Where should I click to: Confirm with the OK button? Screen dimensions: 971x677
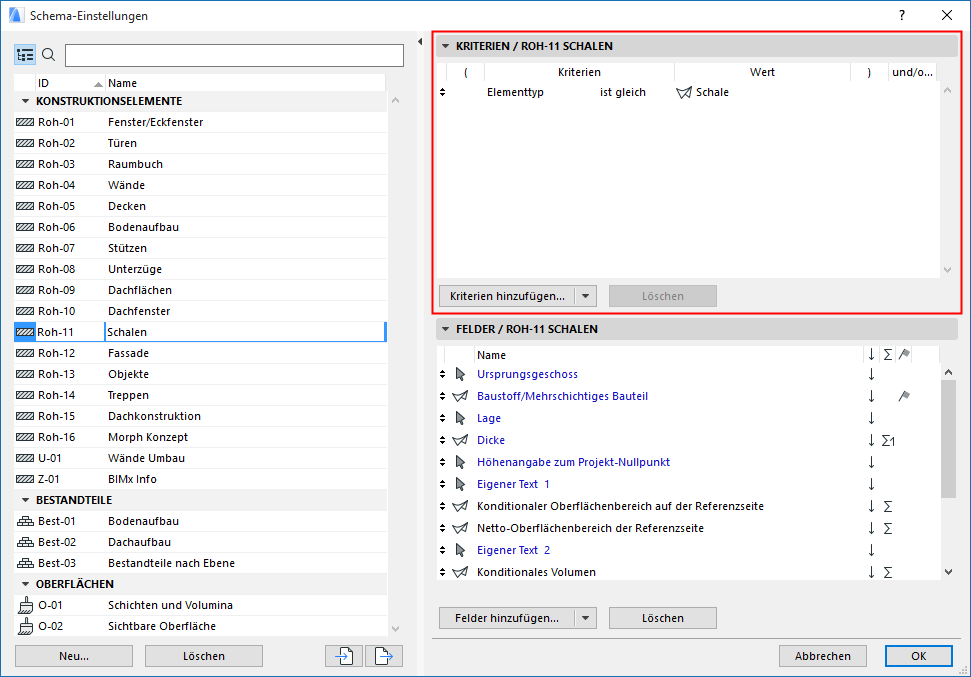[918, 656]
